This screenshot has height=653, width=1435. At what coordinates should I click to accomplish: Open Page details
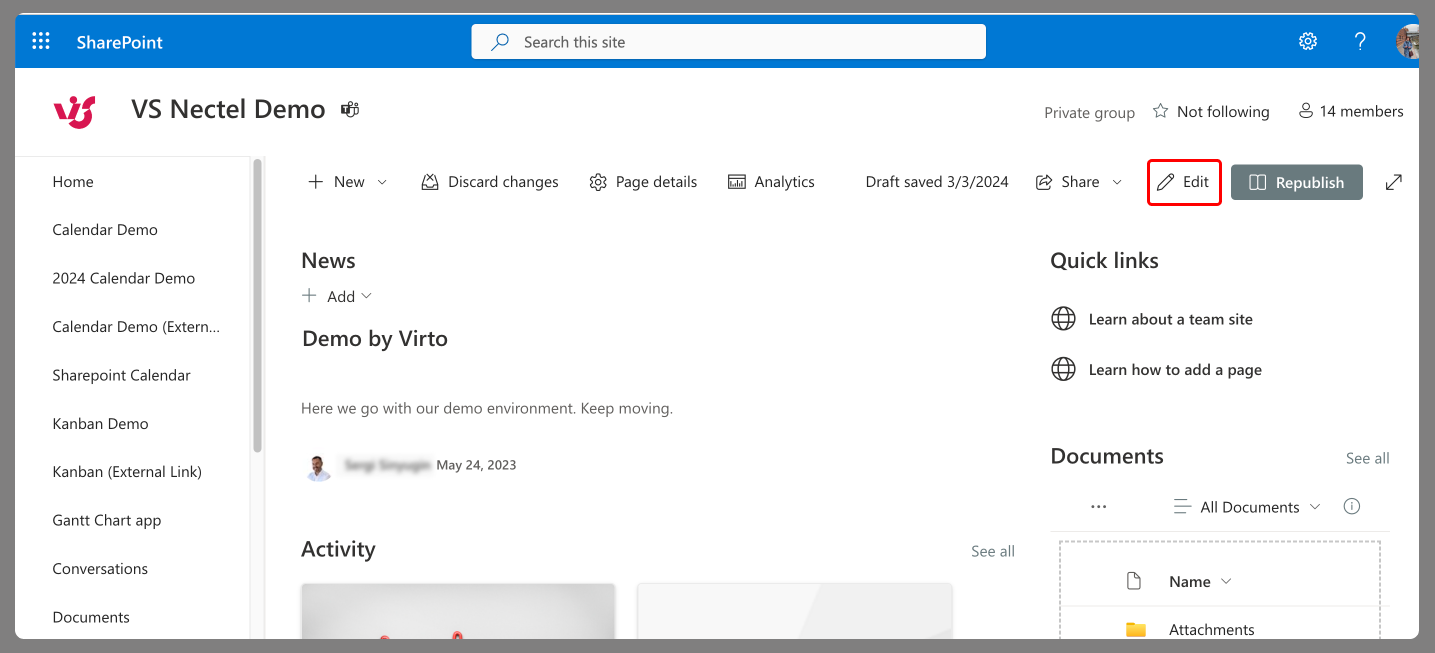(643, 182)
